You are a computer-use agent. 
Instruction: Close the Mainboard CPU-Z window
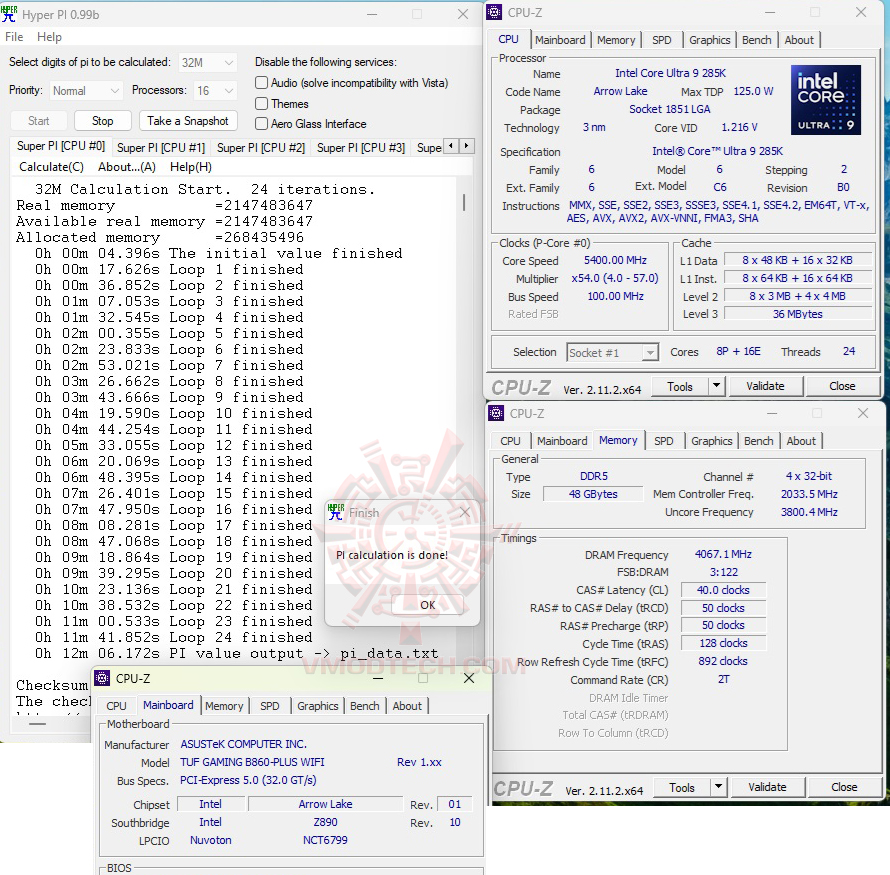469,678
